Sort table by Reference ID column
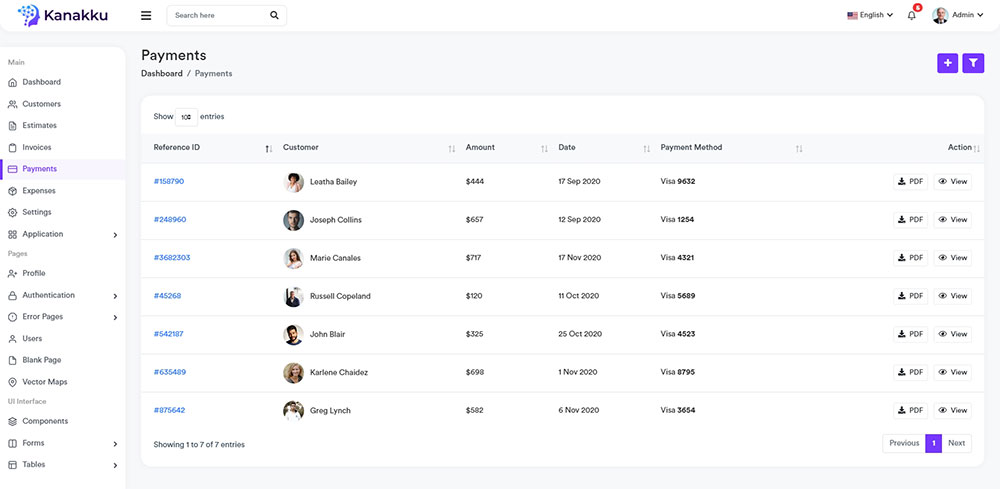Screen dimensions: 1000x489 [x=268, y=148]
